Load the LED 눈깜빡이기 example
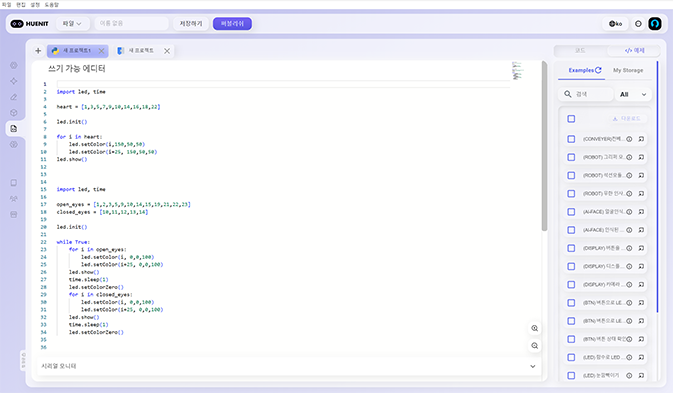The image size is (673, 393). (x=641, y=375)
